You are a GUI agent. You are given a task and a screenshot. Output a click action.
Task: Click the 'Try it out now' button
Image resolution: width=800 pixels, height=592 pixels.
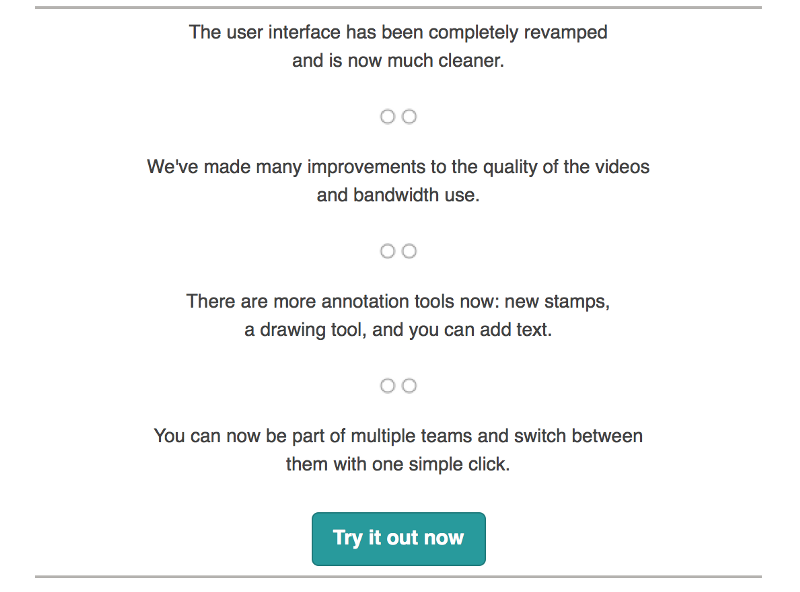(398, 538)
